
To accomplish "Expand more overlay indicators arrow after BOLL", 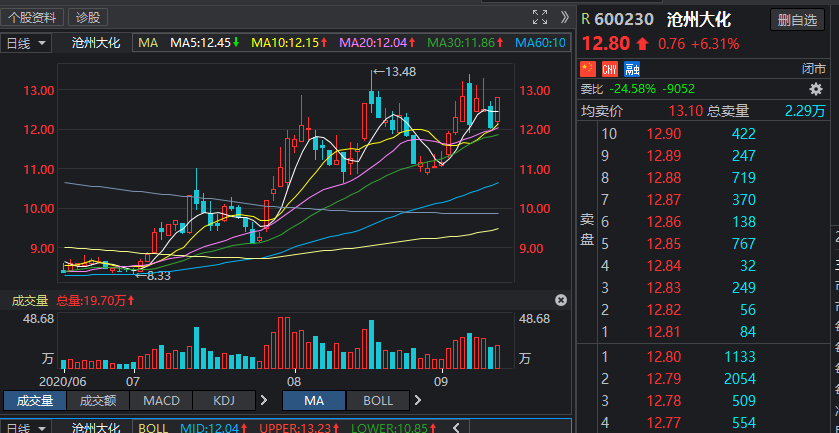I will coord(422,400).
